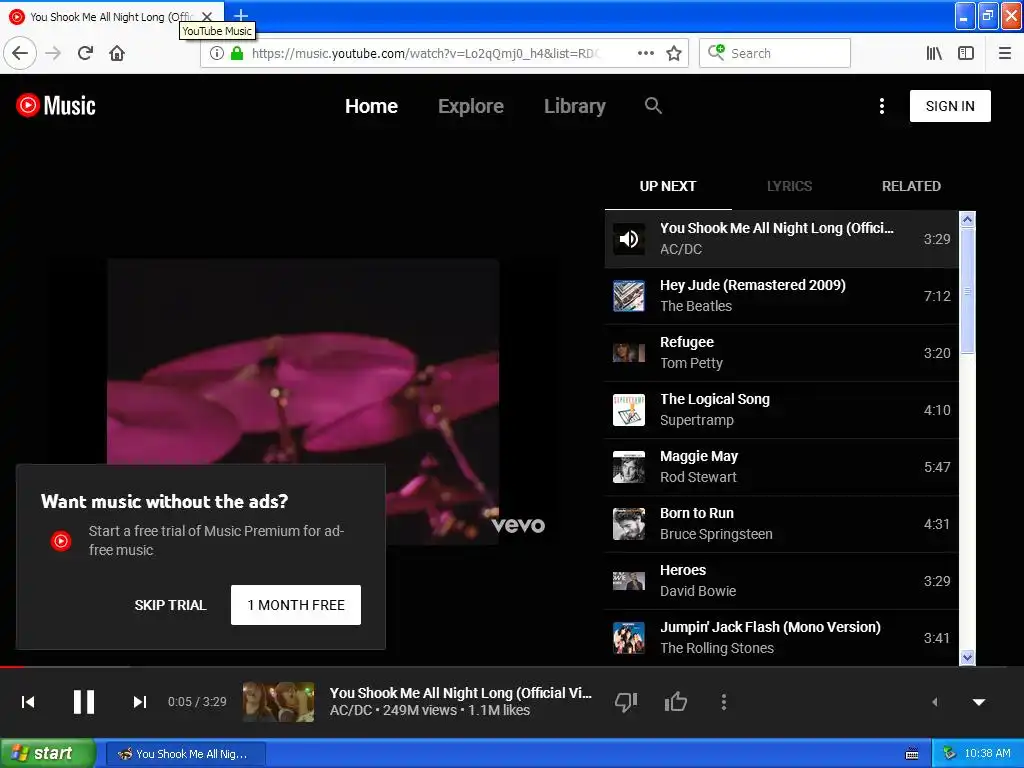Dislike the playing song

point(626,701)
